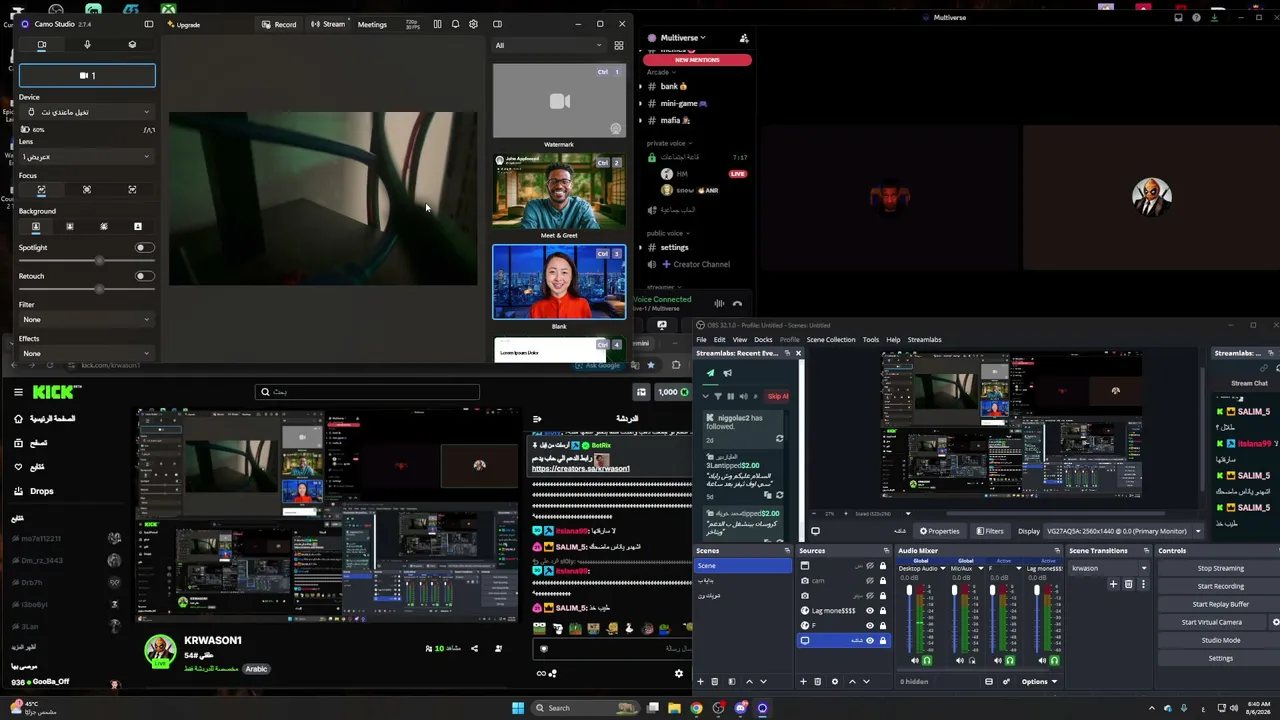
Task: Add a new source in OBS Sources
Action: pos(803,682)
